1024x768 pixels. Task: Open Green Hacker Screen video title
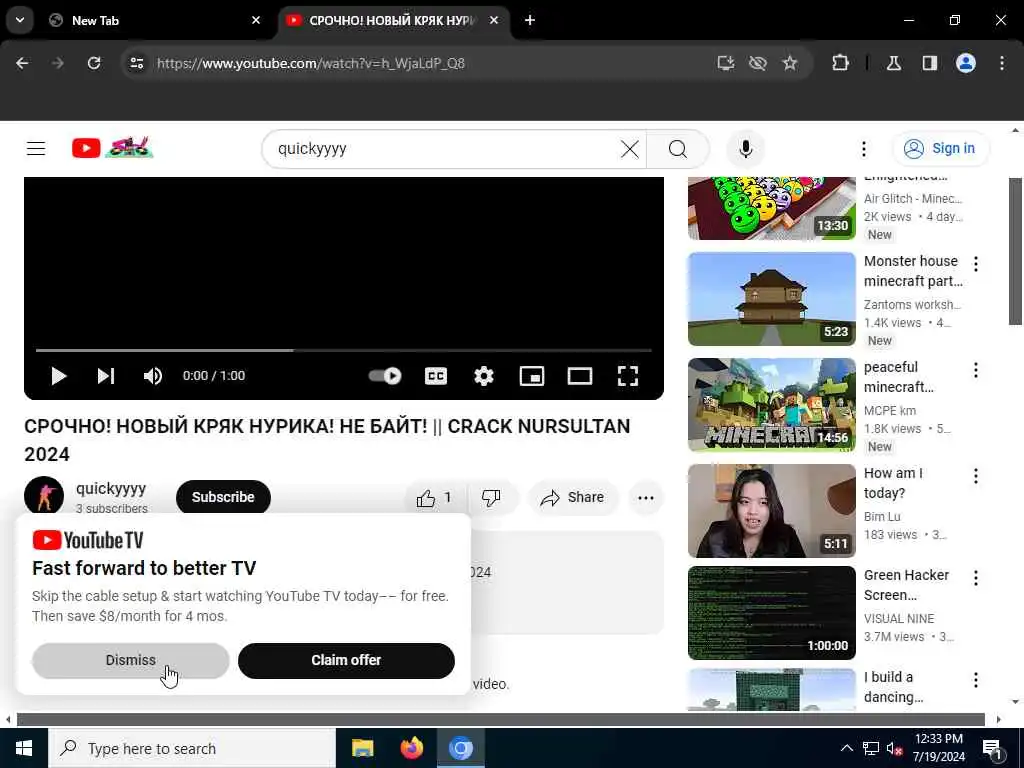pos(906,585)
